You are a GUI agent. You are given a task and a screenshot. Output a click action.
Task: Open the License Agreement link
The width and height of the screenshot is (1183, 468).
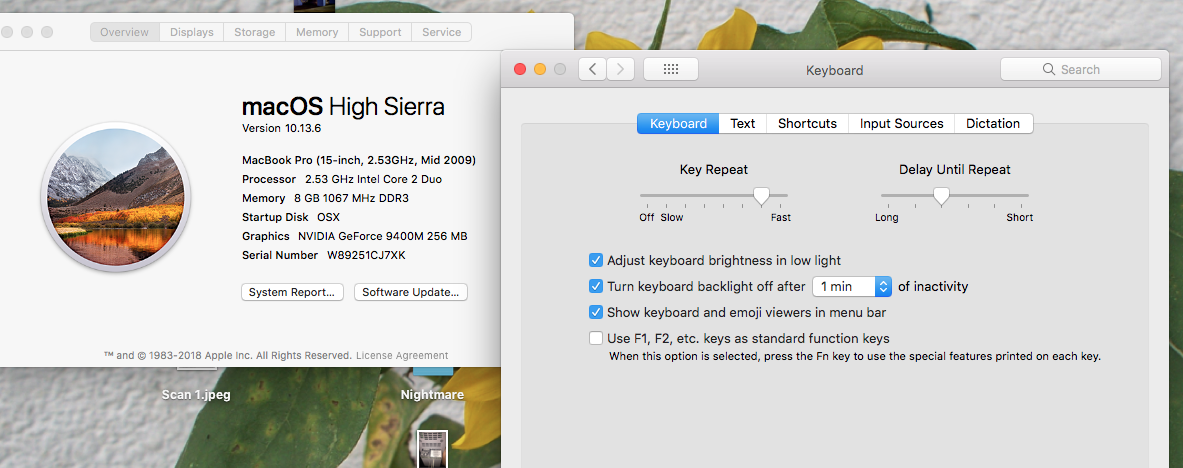coord(402,355)
